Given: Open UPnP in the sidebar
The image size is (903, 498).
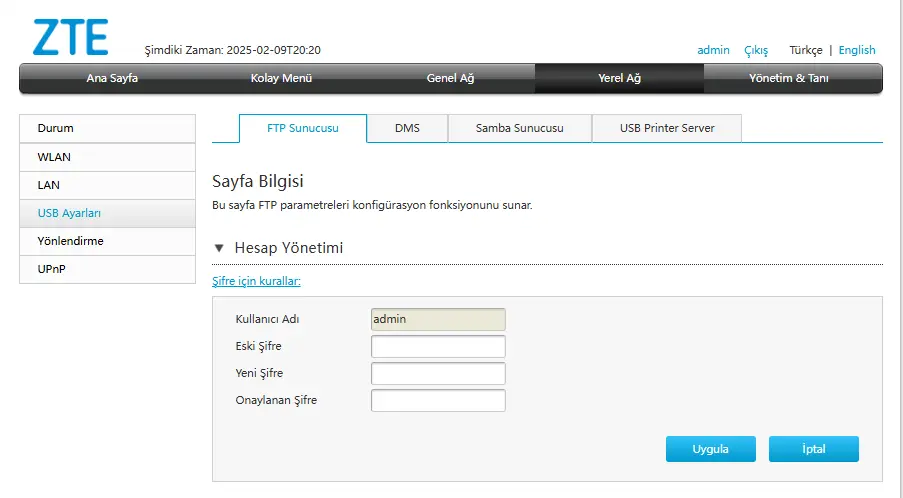Looking at the screenshot, I should [x=108, y=269].
